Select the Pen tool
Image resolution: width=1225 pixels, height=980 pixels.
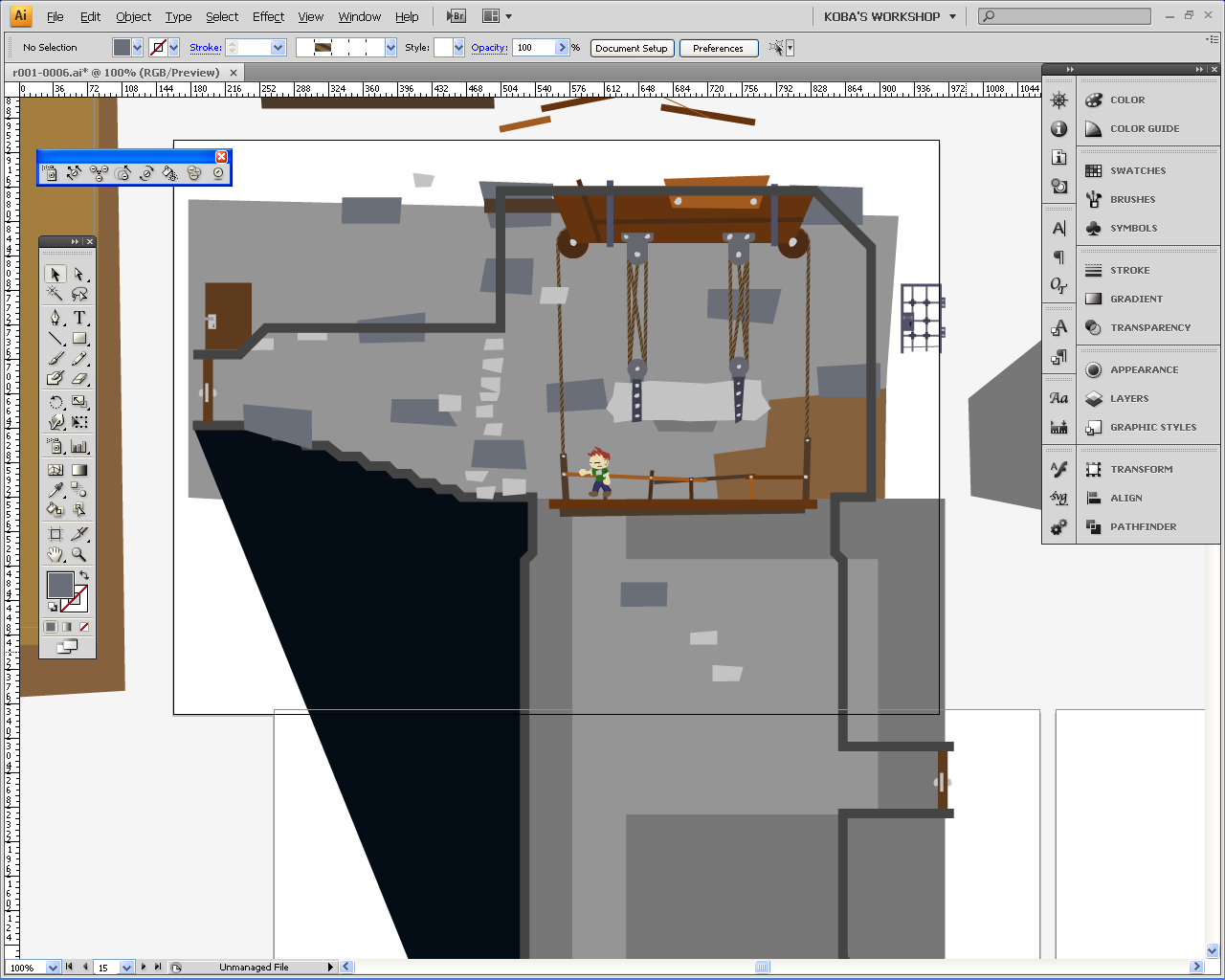[x=56, y=318]
